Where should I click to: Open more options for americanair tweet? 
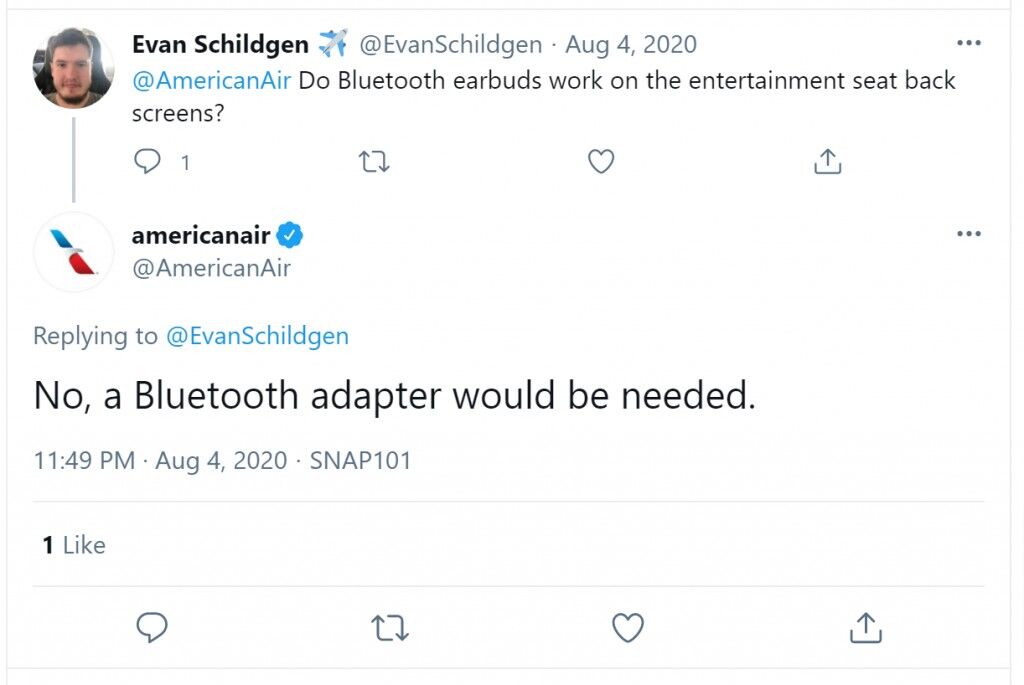coord(968,234)
